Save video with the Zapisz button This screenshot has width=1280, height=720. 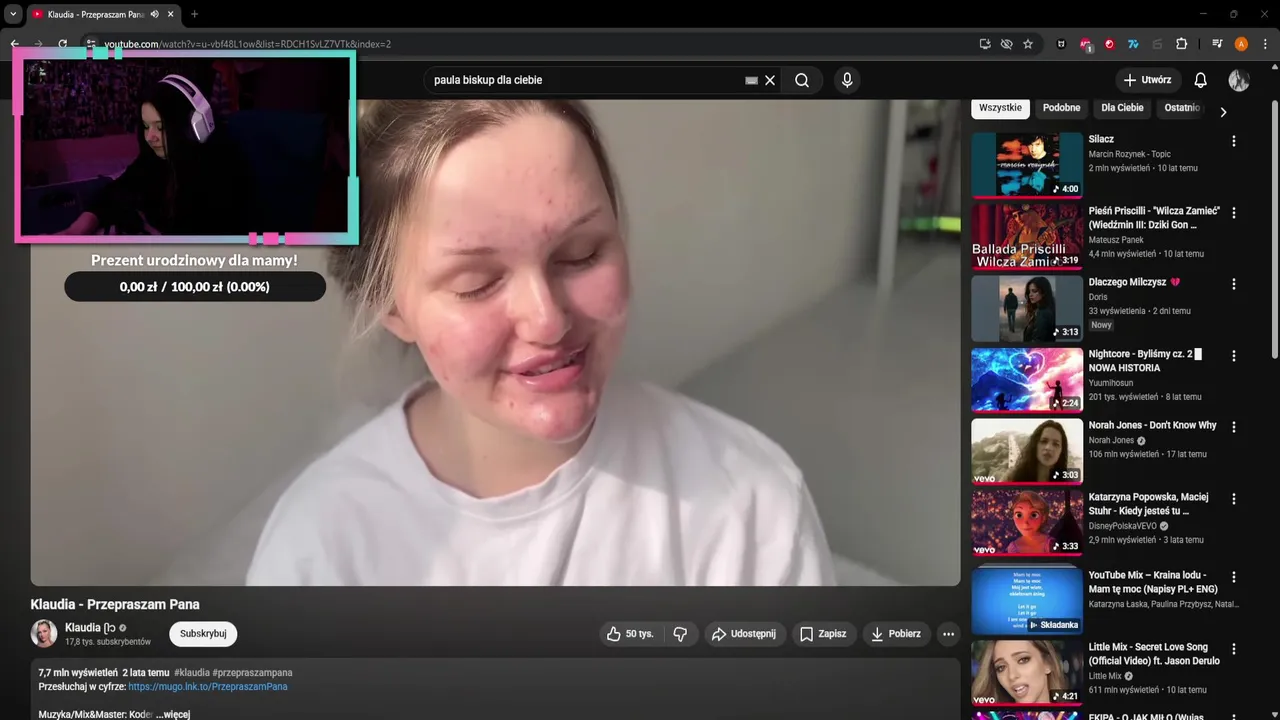pos(823,633)
